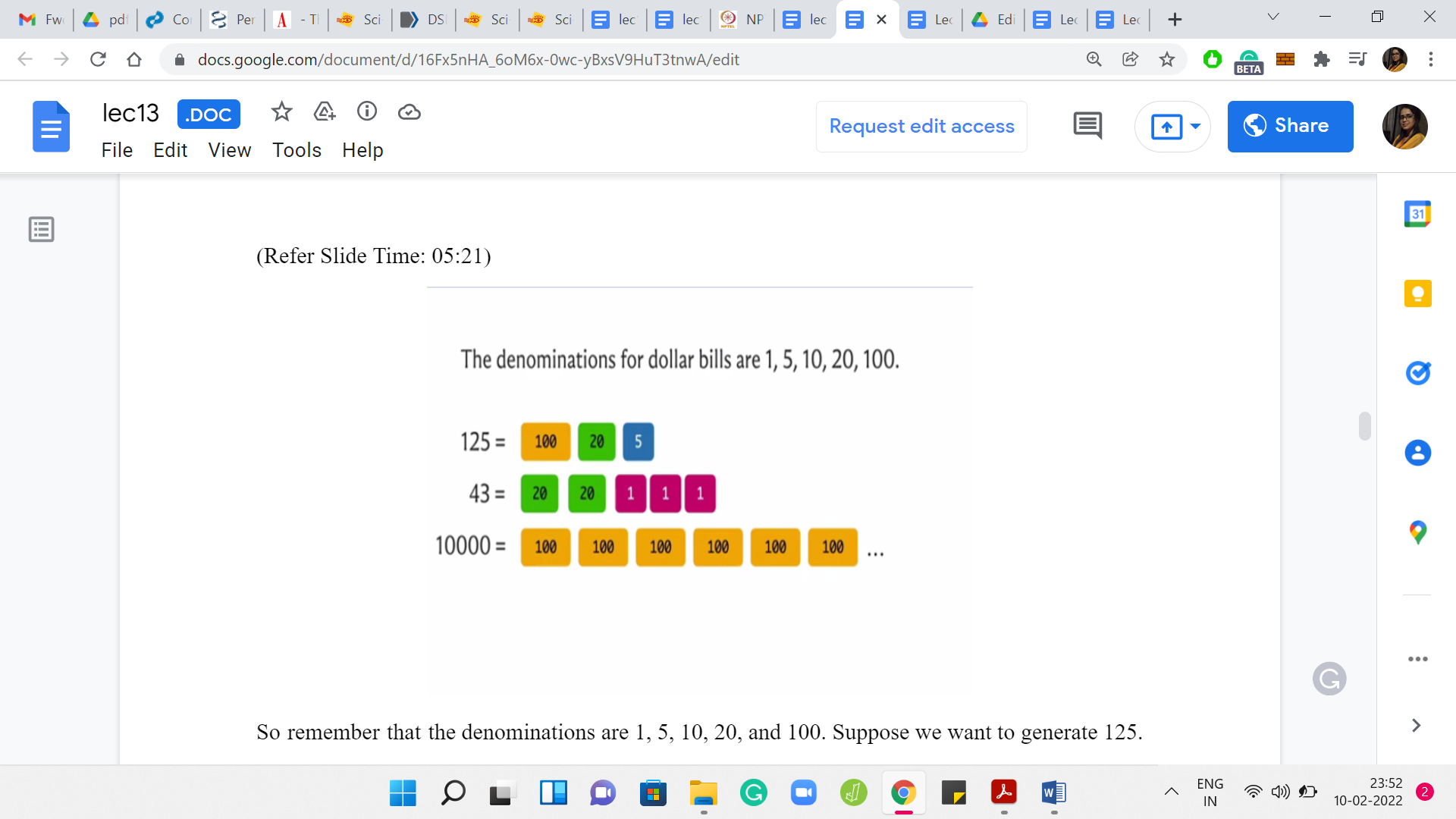Hide the side panel chevron

(1416, 726)
